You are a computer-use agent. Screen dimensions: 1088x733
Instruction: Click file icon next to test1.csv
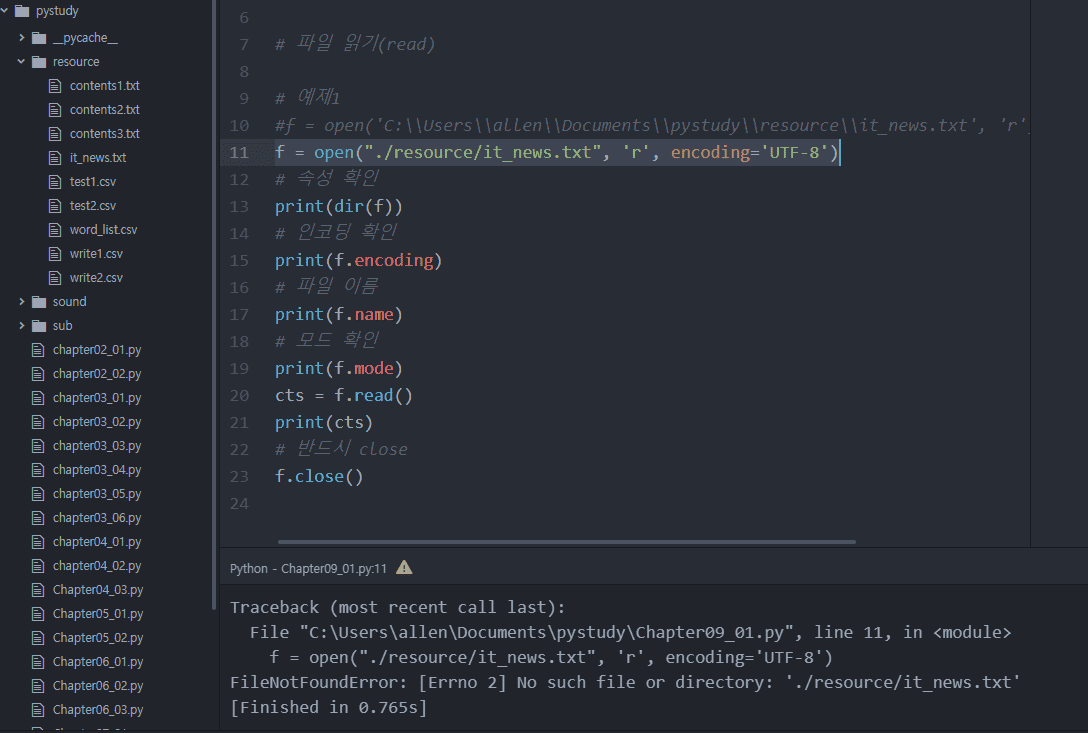coord(56,181)
